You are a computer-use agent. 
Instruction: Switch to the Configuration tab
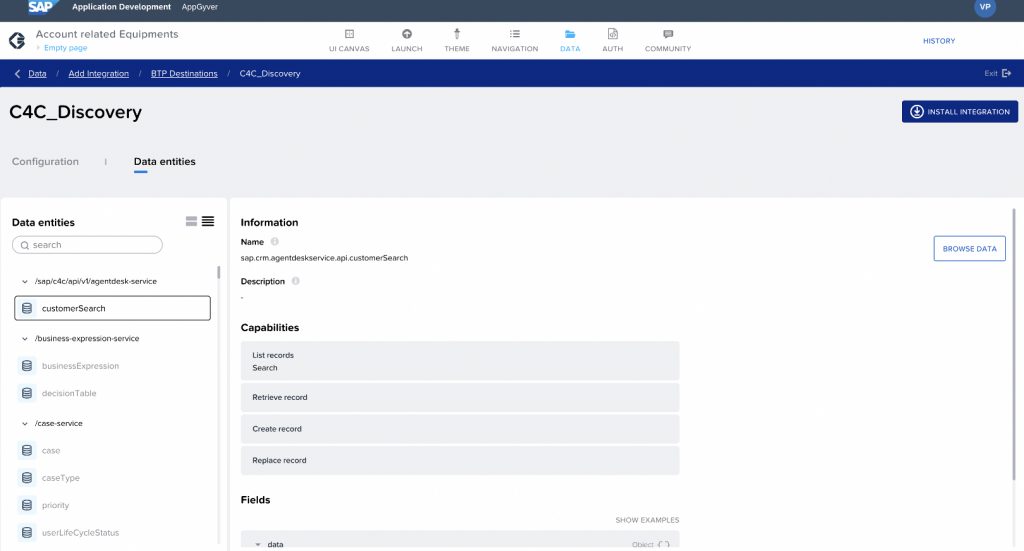[x=45, y=161]
